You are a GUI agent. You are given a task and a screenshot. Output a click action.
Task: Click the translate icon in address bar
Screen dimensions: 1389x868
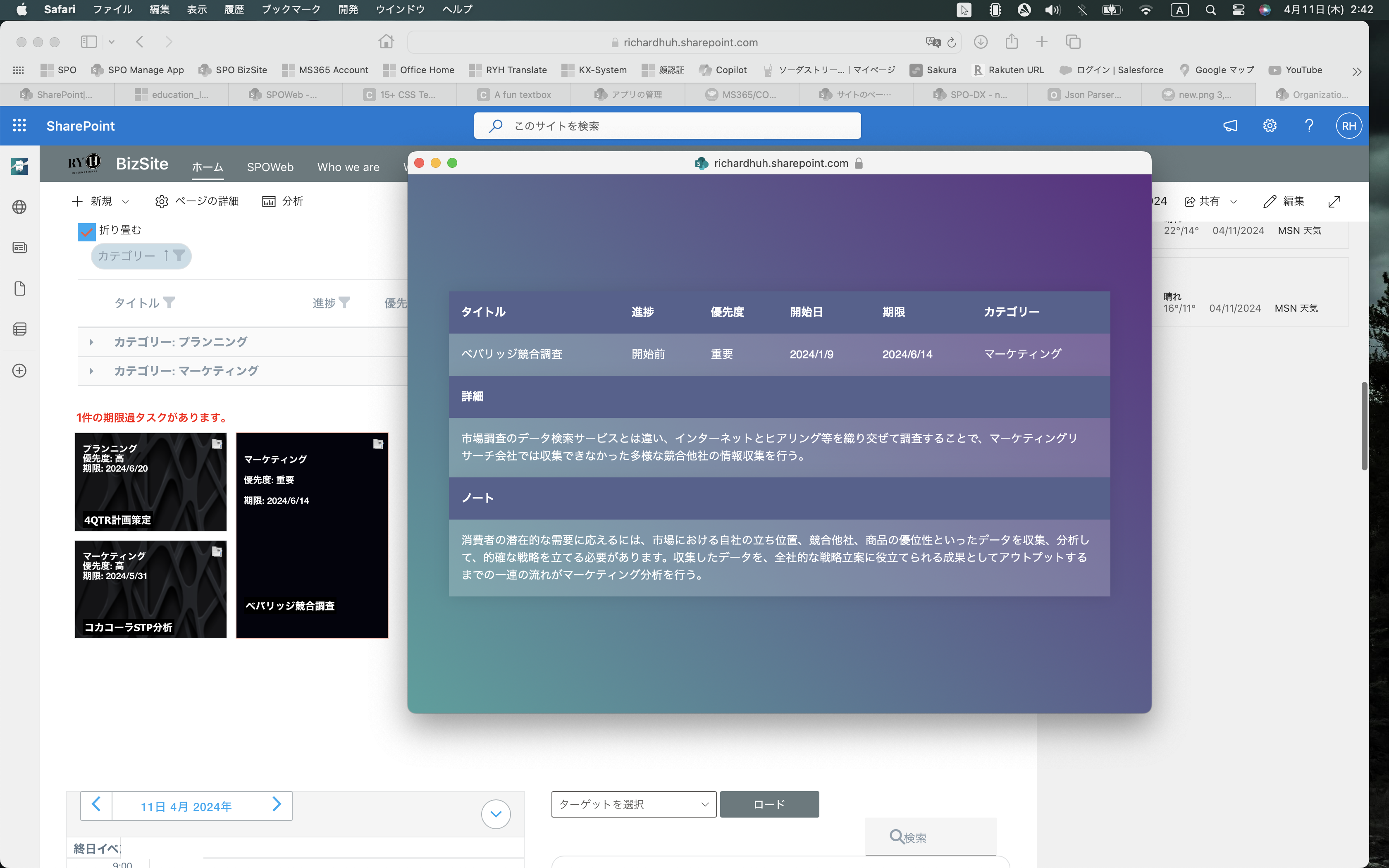point(933,42)
